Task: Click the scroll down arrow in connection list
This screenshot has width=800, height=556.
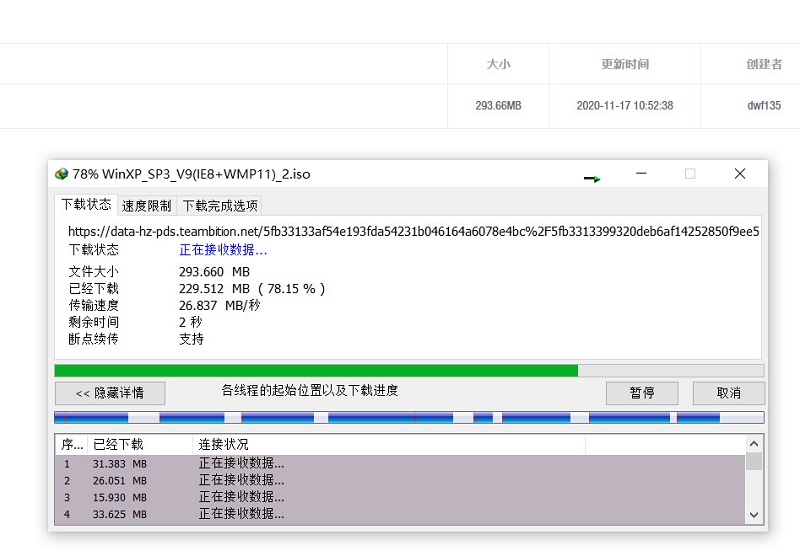Action: point(754,515)
